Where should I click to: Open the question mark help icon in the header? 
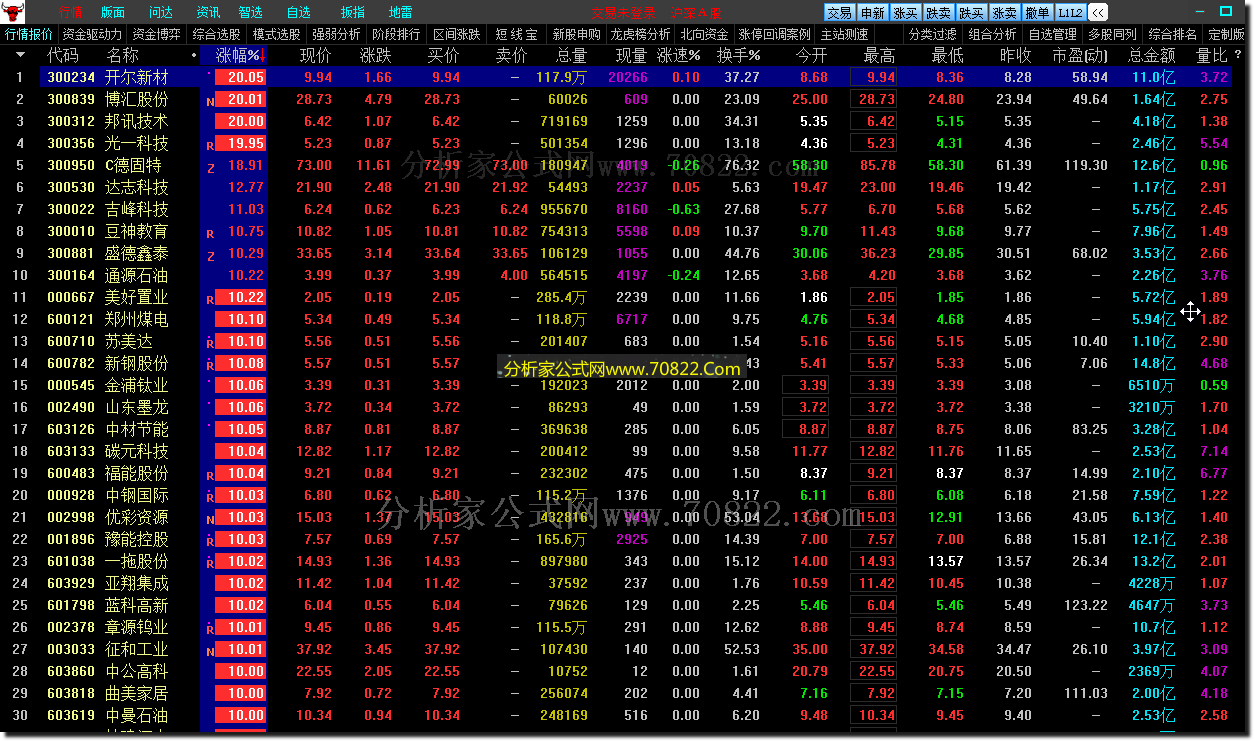tap(1238, 55)
